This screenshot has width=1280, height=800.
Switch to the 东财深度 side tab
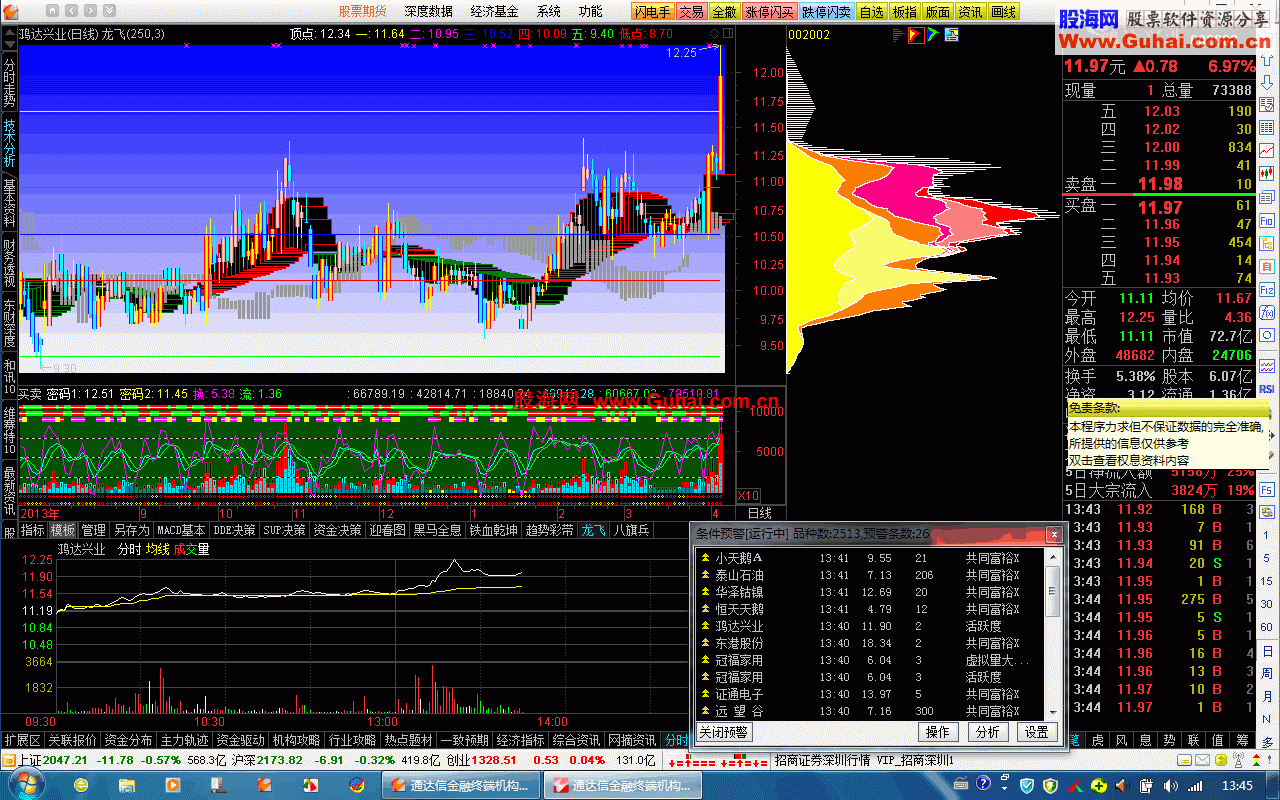coord(9,323)
